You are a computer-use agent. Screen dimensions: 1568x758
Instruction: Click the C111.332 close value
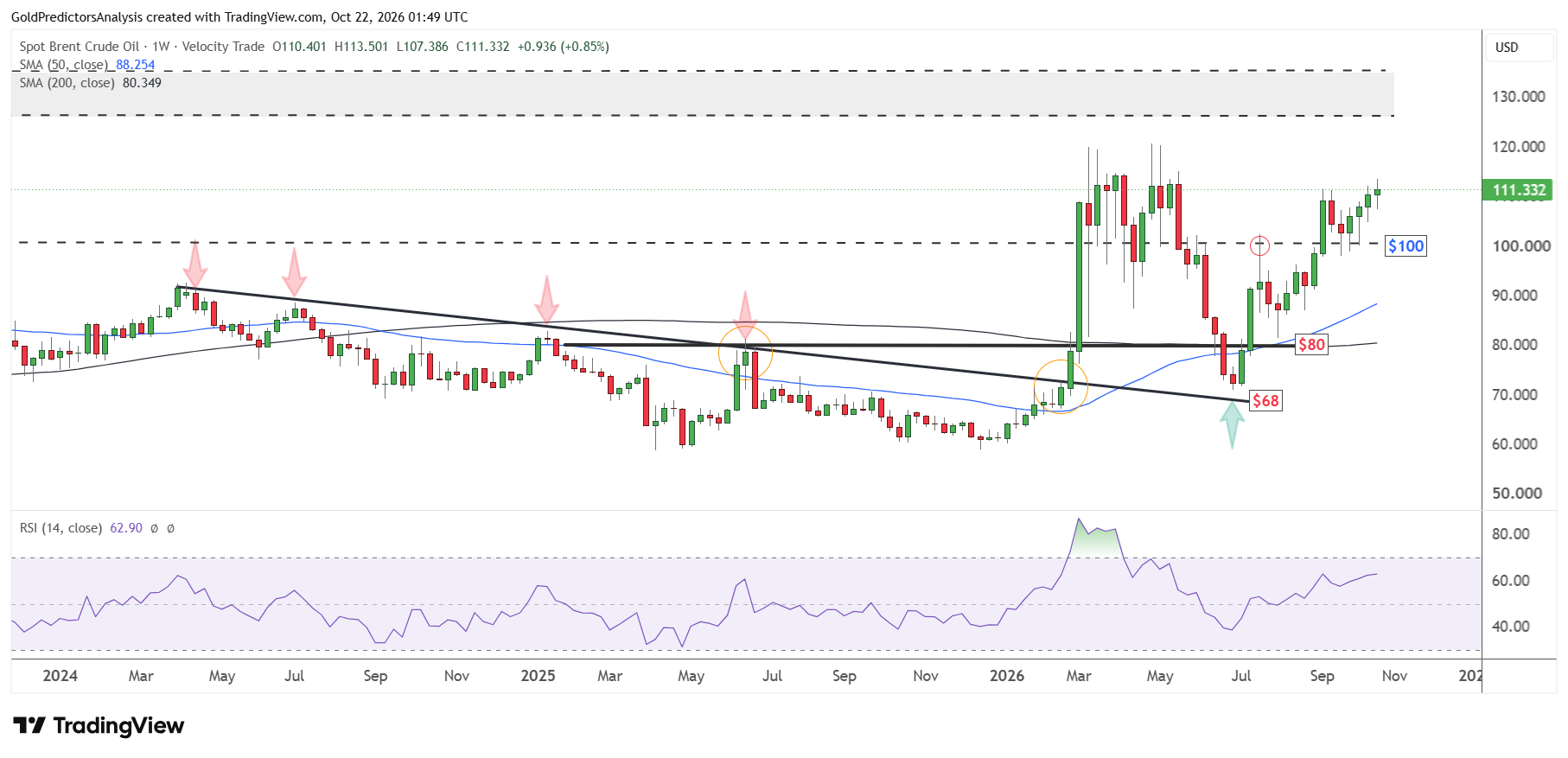pyautogui.click(x=483, y=47)
